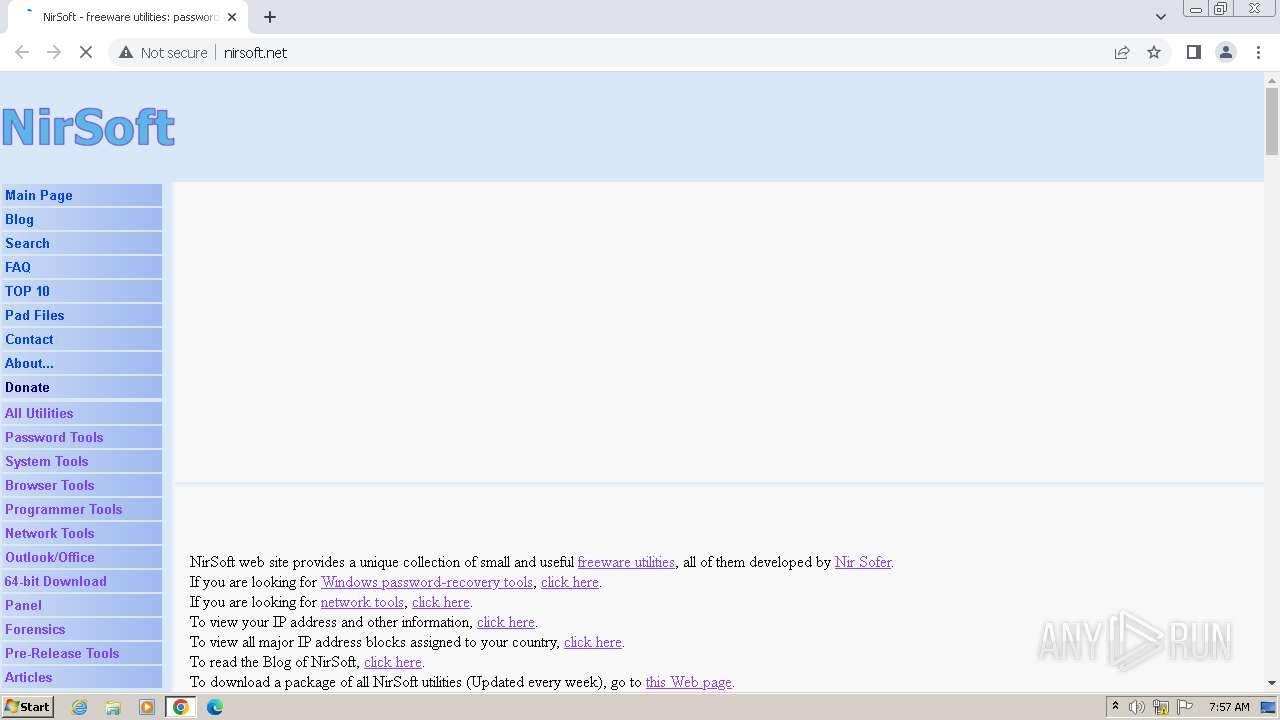Screen dimensions: 1280x720
Task: Click here link to view IP address
Action: (x=506, y=622)
